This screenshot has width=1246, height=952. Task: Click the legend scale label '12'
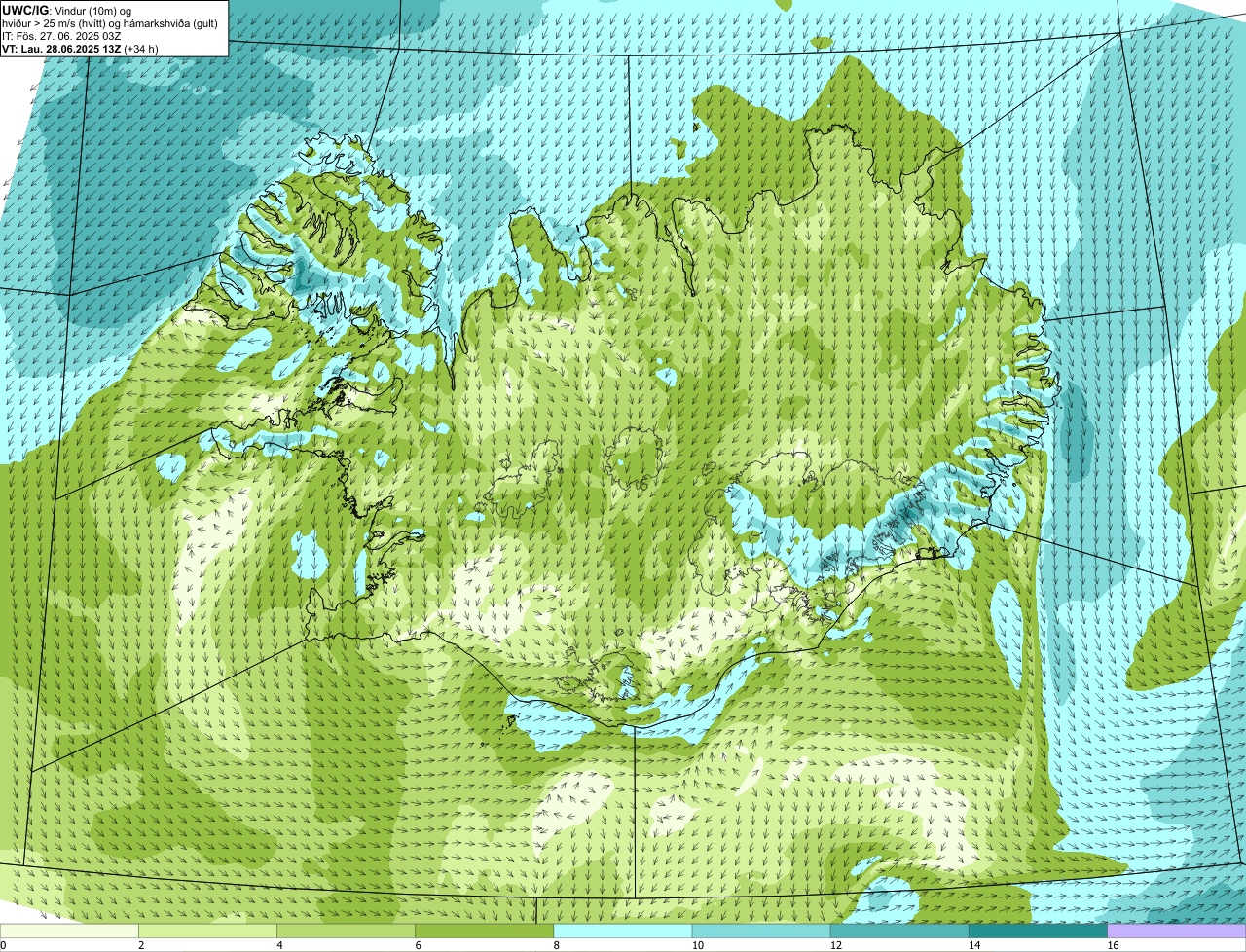click(x=835, y=945)
